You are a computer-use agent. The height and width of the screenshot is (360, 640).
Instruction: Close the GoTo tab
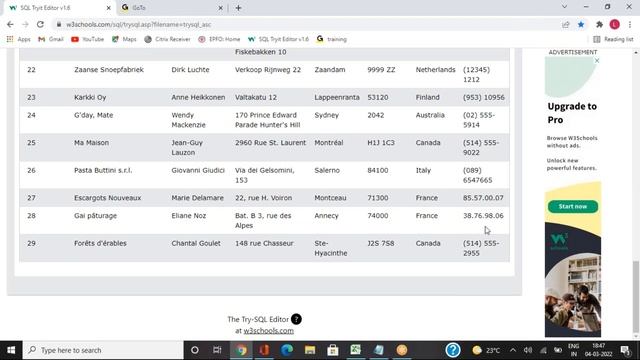220,8
